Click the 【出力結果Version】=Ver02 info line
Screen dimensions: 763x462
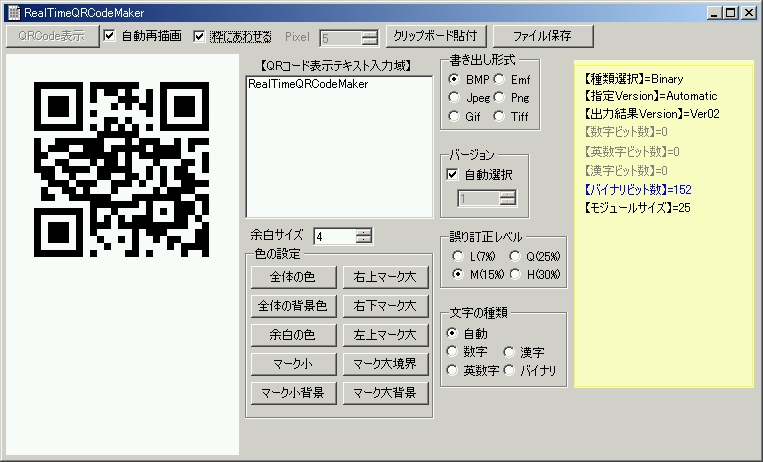coord(652,114)
